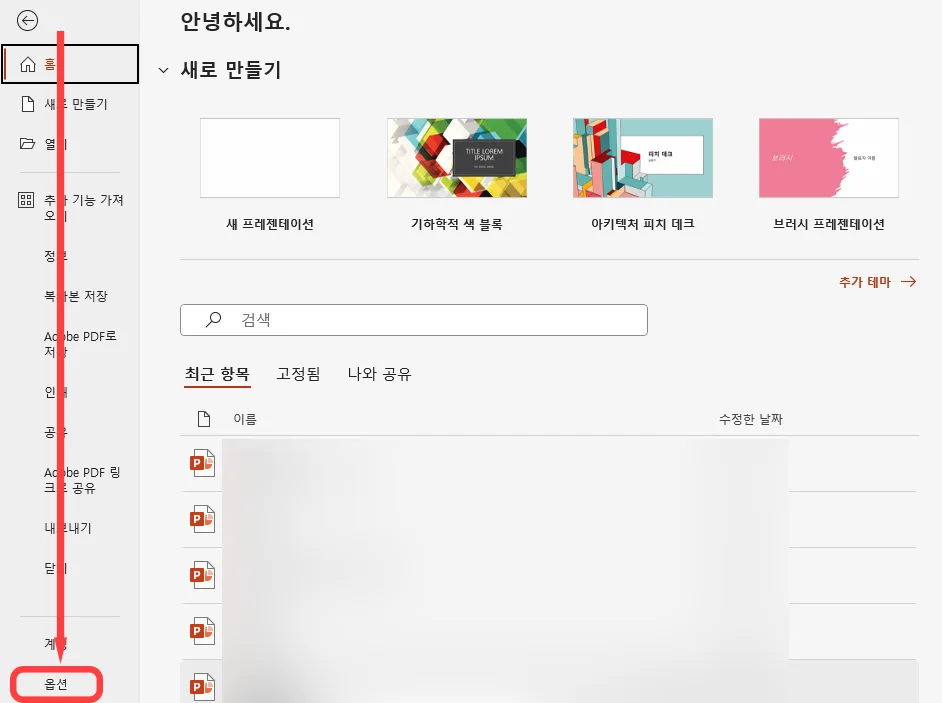Viewport: 942px width, 703px height.
Task: Click the back arrow to exit backstage view
Action: pos(27,20)
